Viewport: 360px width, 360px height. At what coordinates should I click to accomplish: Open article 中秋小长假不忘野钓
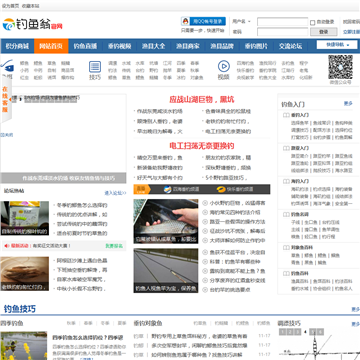(81, 288)
